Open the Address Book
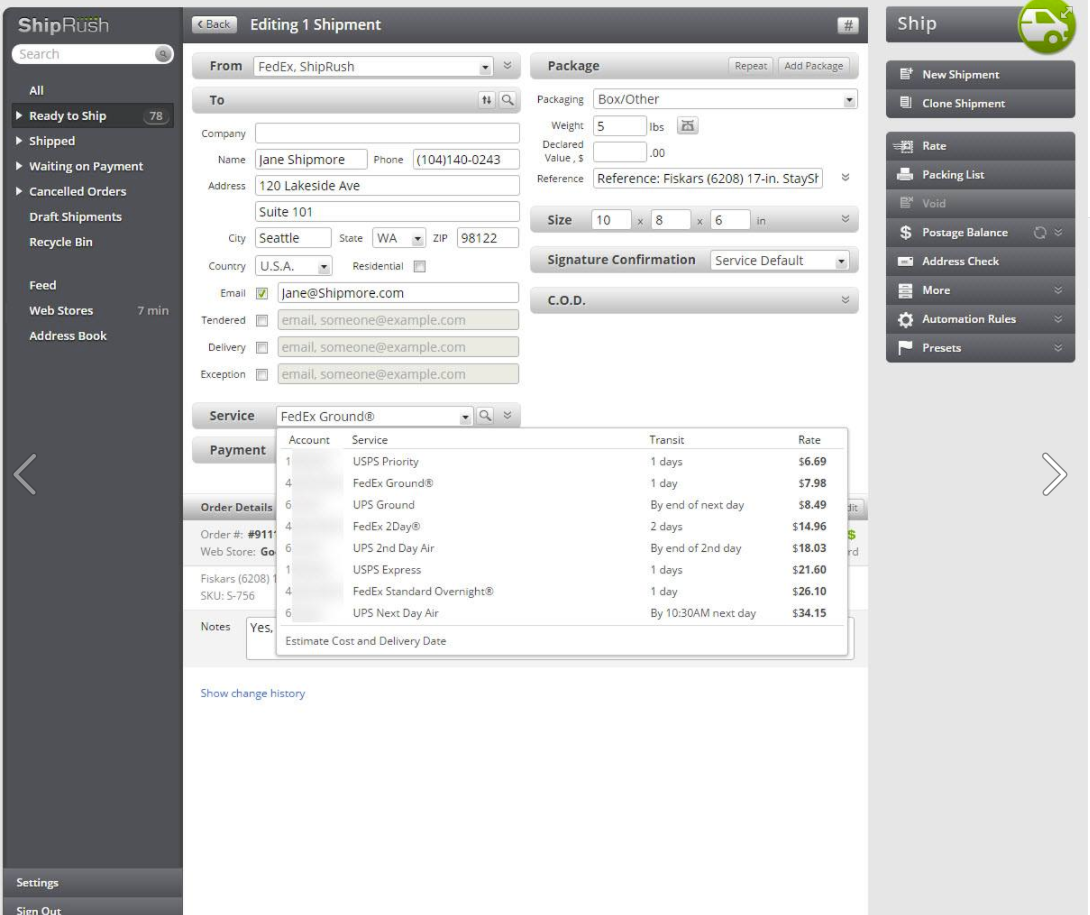Screen dimensions: 1090x915 point(68,336)
